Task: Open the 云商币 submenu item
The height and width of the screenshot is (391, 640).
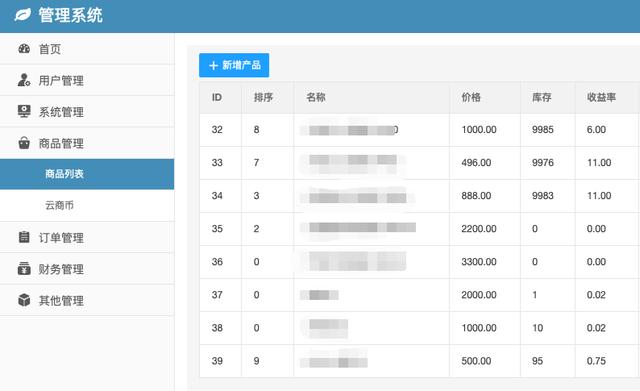Action: pyautogui.click(x=87, y=205)
